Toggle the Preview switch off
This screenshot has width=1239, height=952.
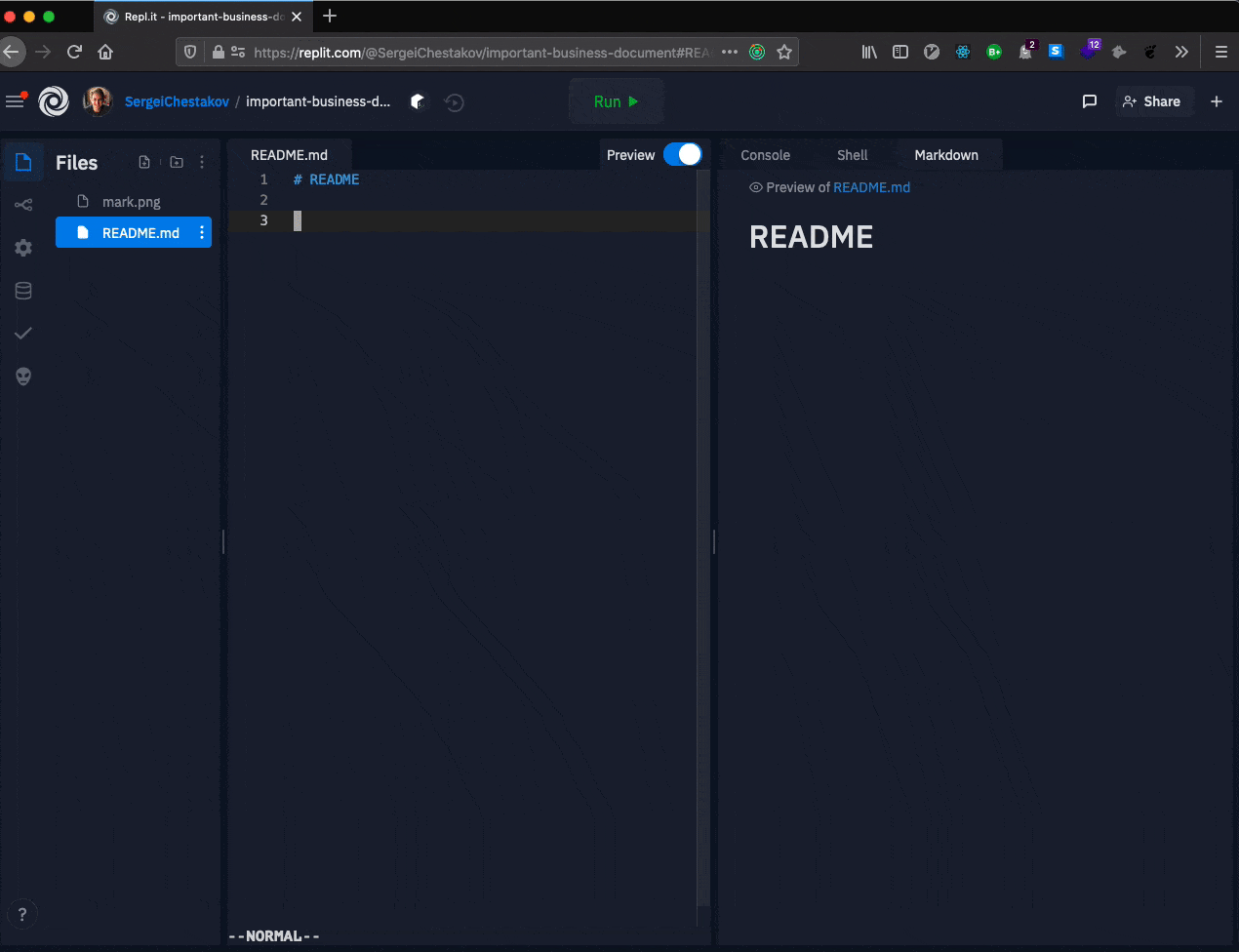click(x=682, y=155)
